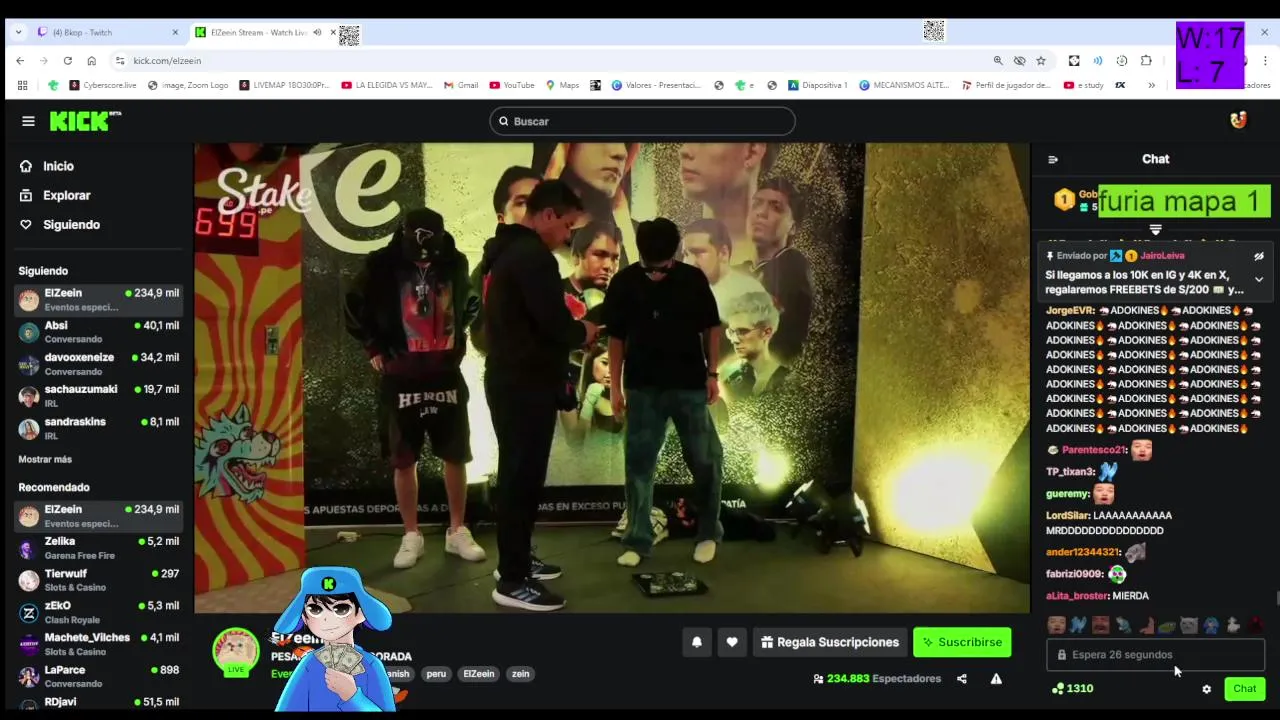The width and height of the screenshot is (1280, 720).
Task: Open Tierwulf recommended channel
Action: click(x=98, y=580)
